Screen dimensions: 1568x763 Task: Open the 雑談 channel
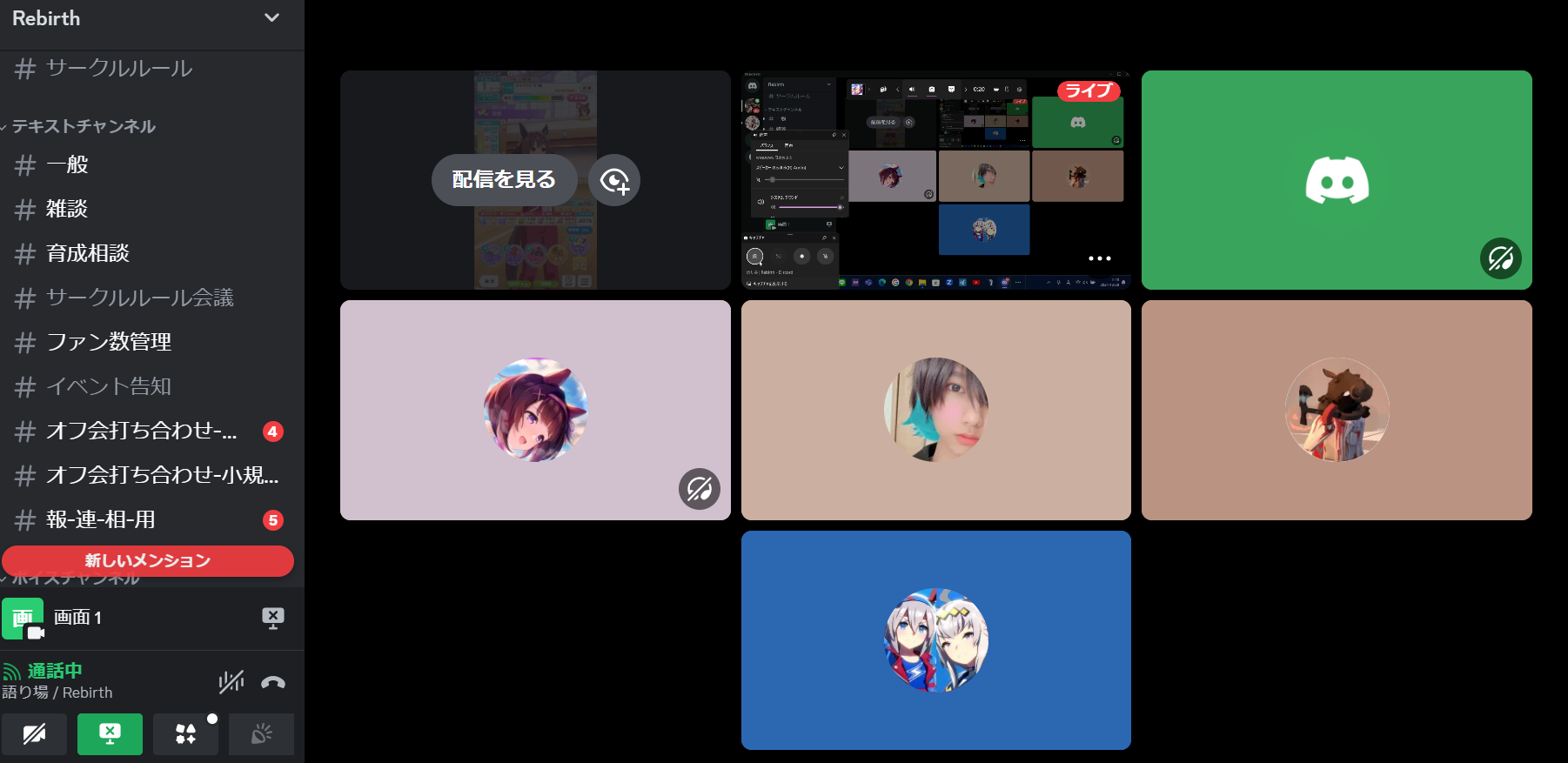pyautogui.click(x=67, y=209)
